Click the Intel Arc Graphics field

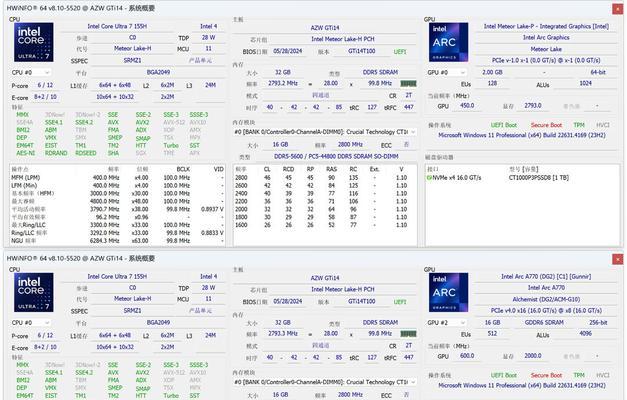(x=546, y=38)
